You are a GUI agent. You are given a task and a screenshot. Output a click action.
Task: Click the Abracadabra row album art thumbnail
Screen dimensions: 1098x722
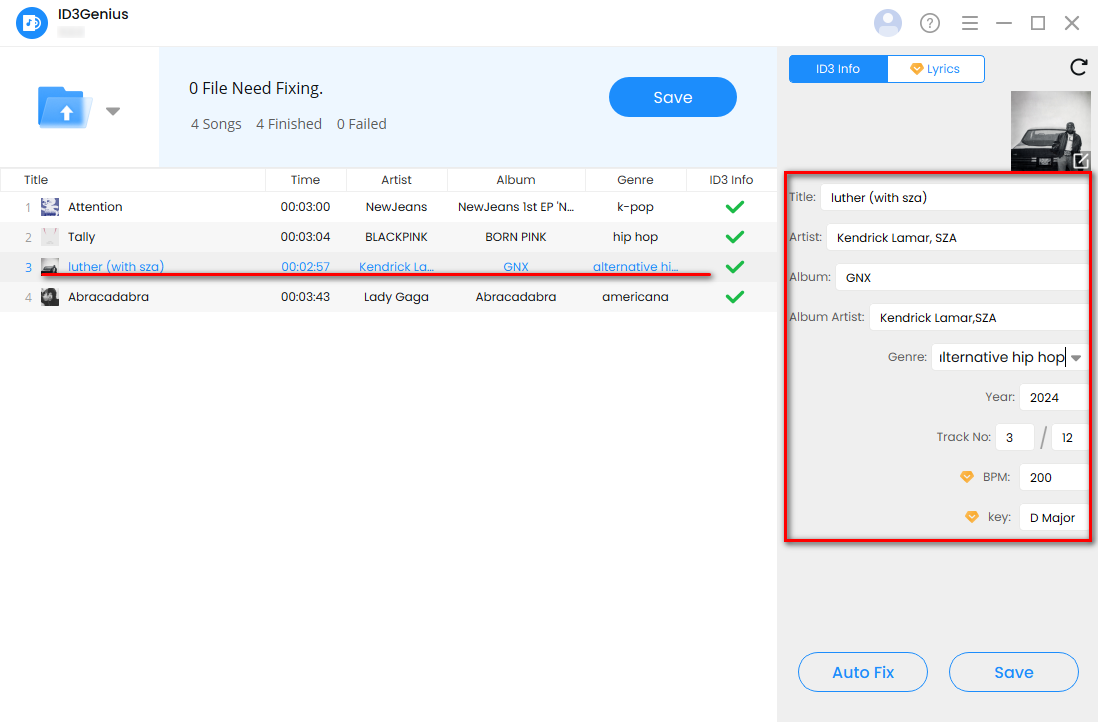coord(50,297)
